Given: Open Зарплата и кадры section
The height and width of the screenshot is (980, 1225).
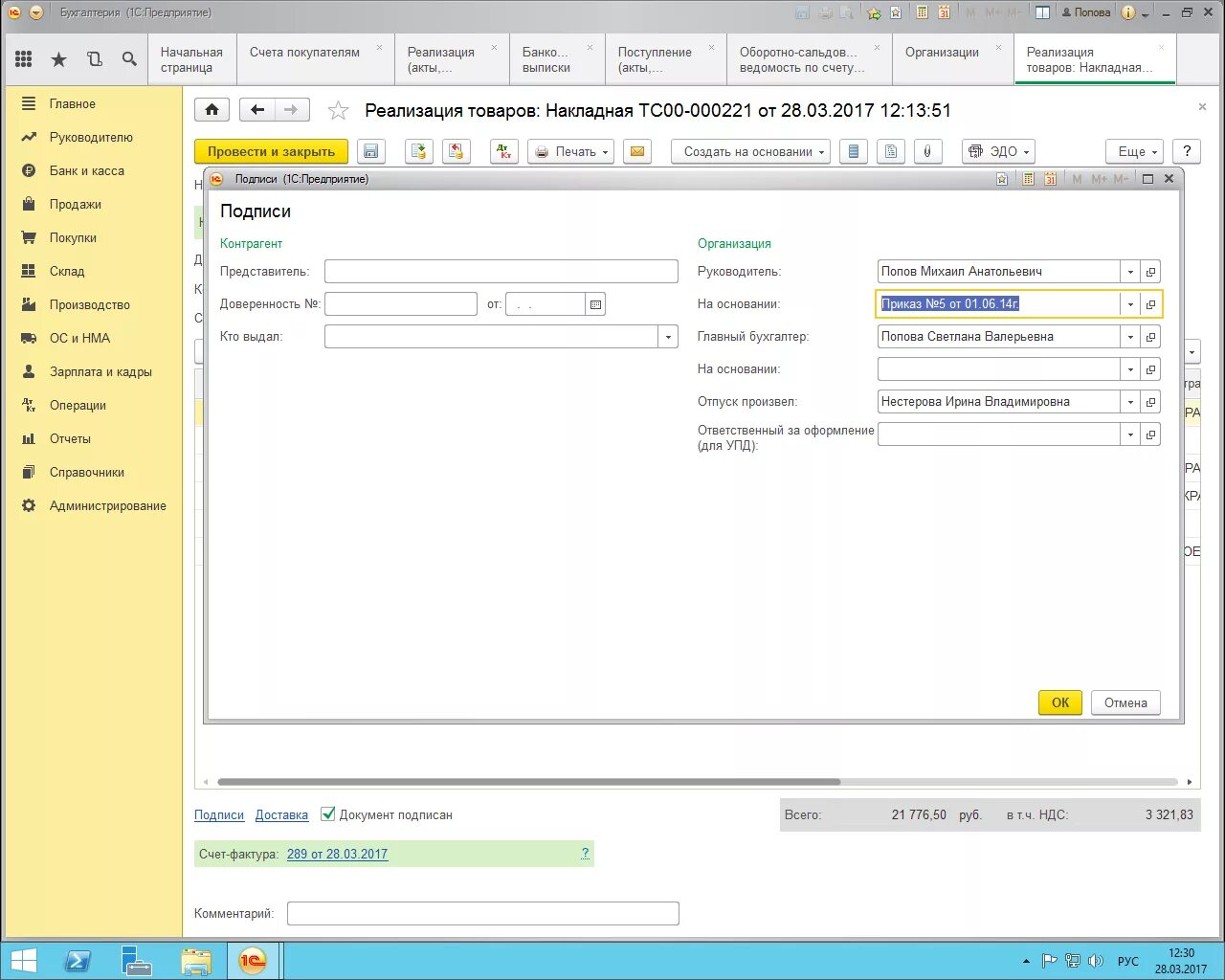Looking at the screenshot, I should click(x=100, y=371).
